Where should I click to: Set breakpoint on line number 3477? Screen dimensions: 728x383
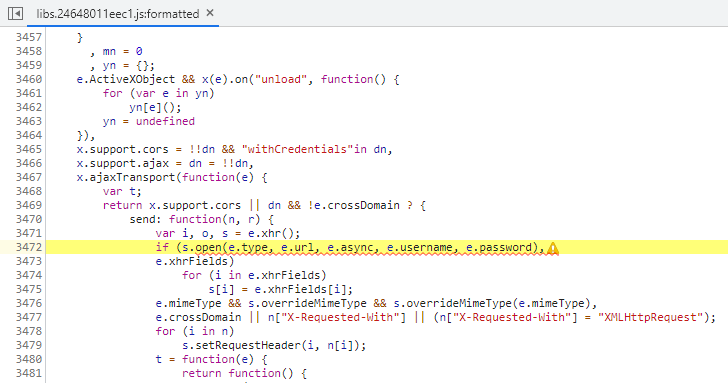[x=29, y=317]
